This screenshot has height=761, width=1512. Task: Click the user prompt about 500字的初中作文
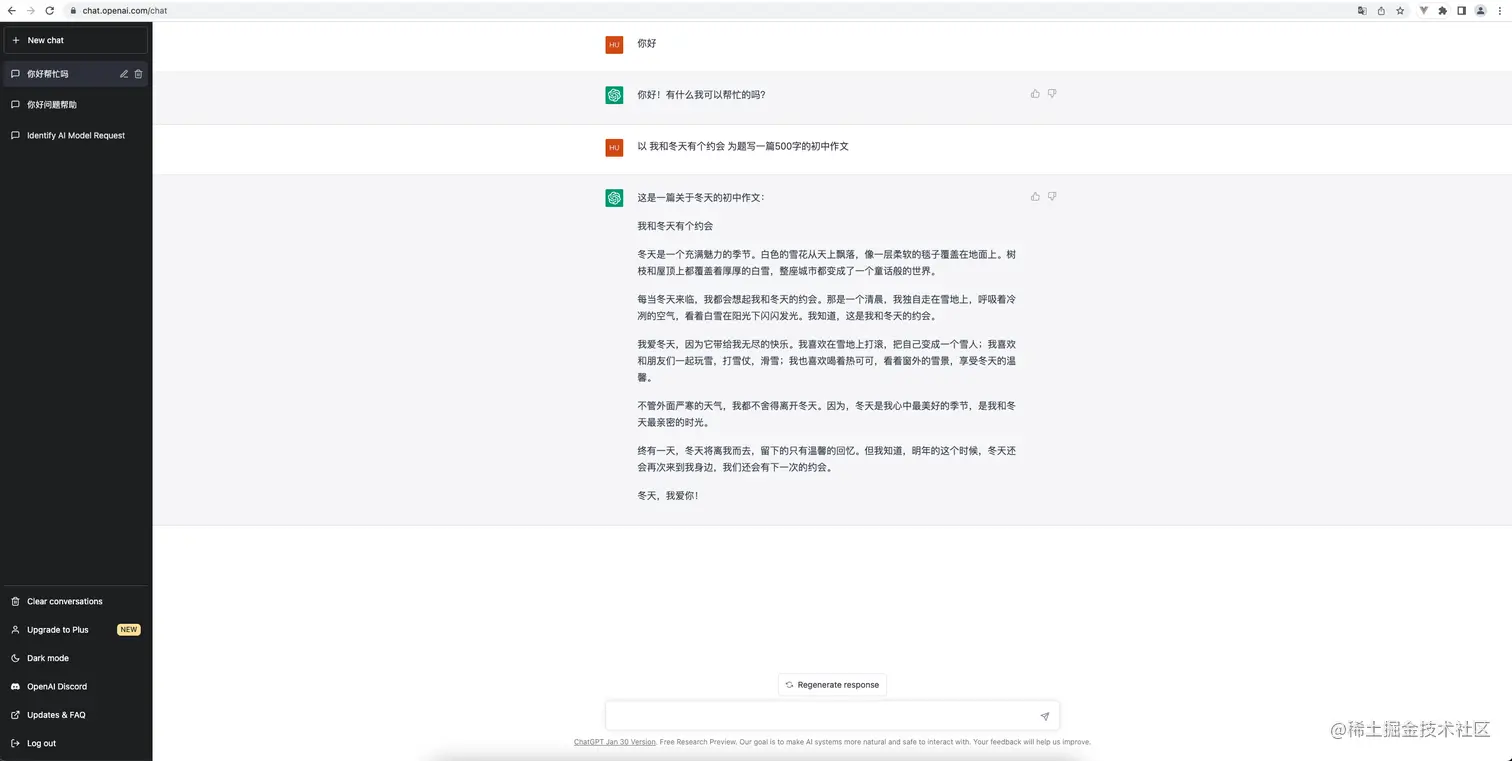click(743, 147)
